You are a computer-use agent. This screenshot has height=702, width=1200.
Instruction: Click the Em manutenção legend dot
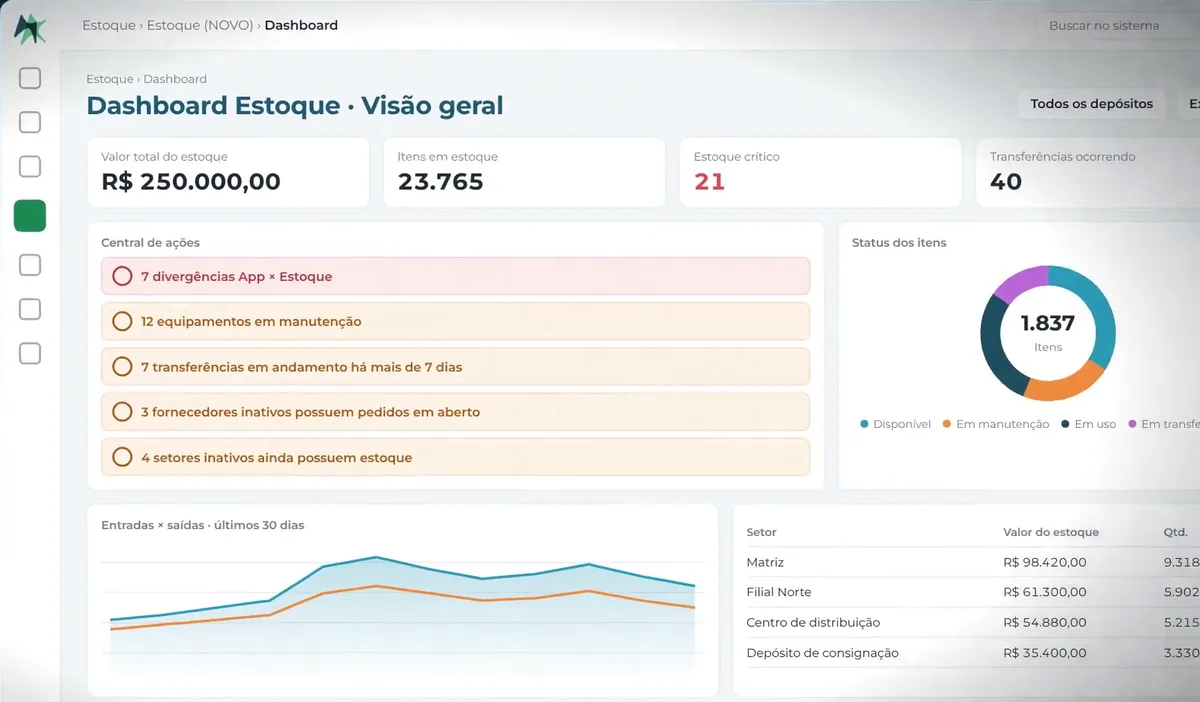(946, 424)
